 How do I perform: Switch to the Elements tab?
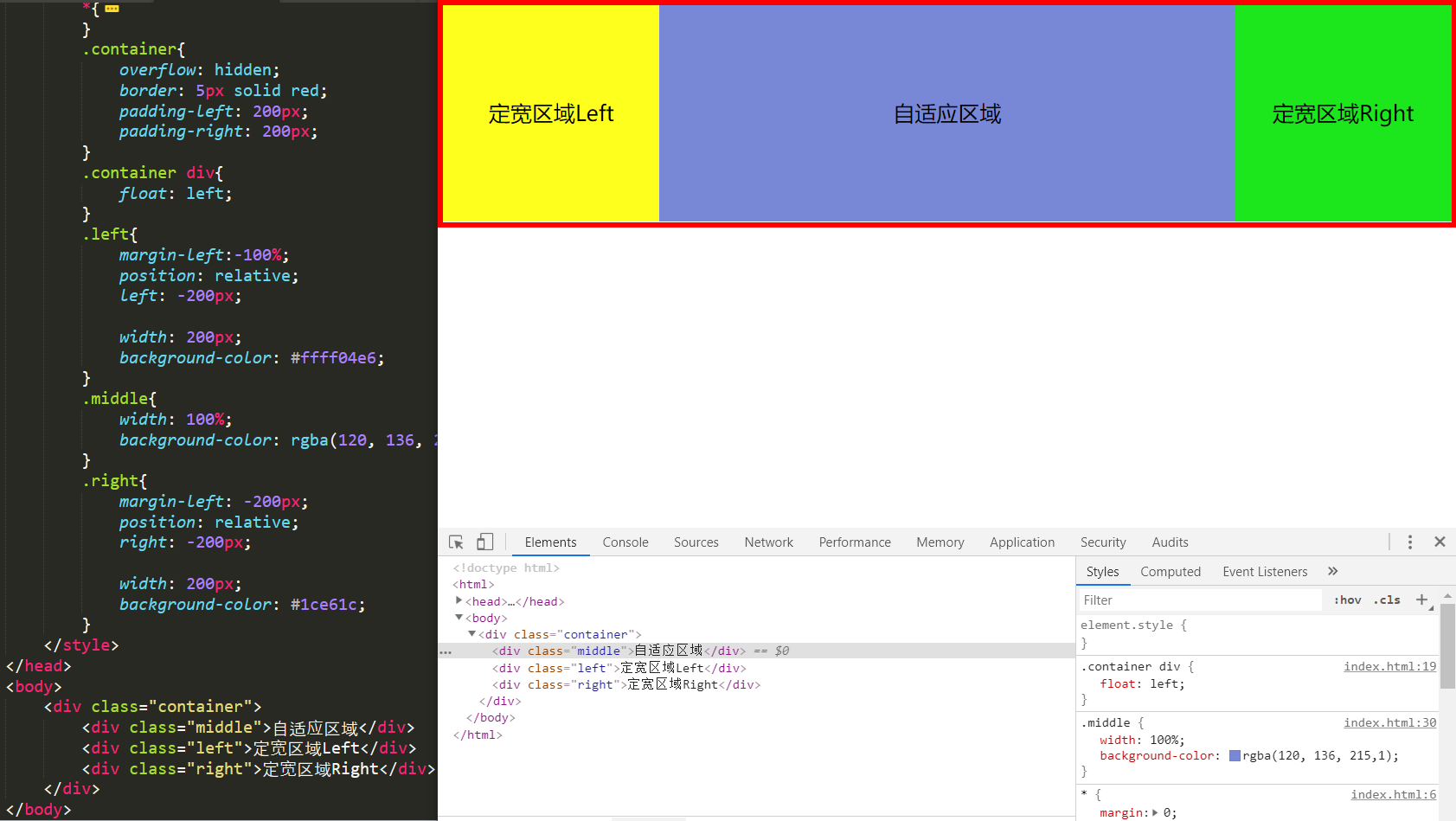(x=550, y=542)
